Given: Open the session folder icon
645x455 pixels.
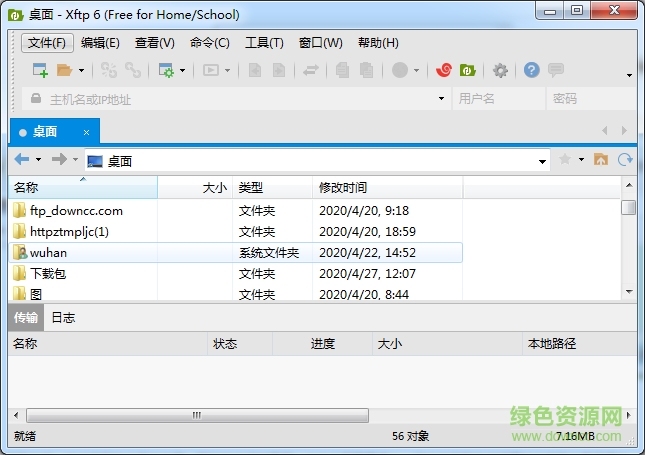Looking at the screenshot, I should 64,70.
